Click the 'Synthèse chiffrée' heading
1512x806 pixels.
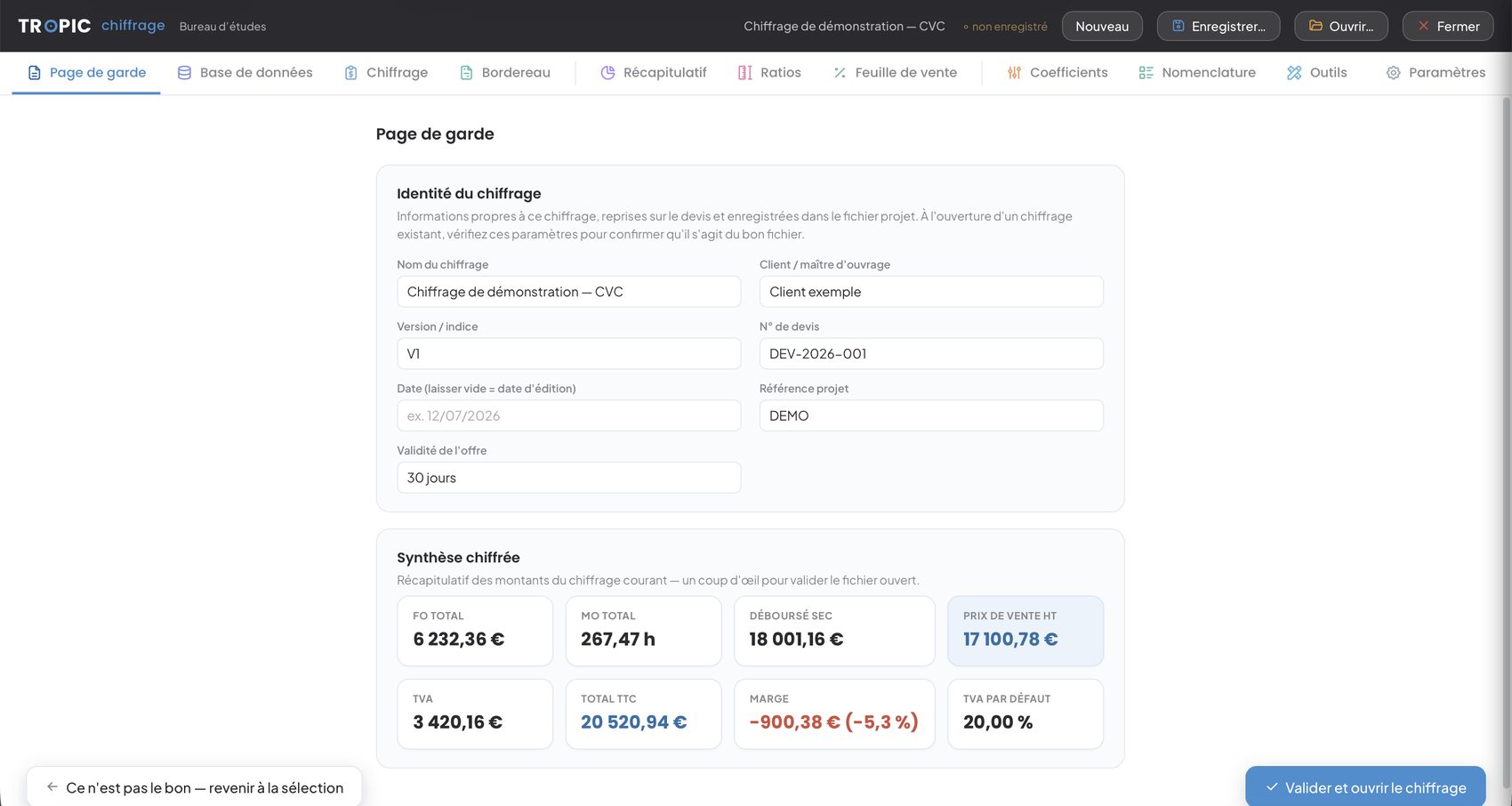coord(458,558)
